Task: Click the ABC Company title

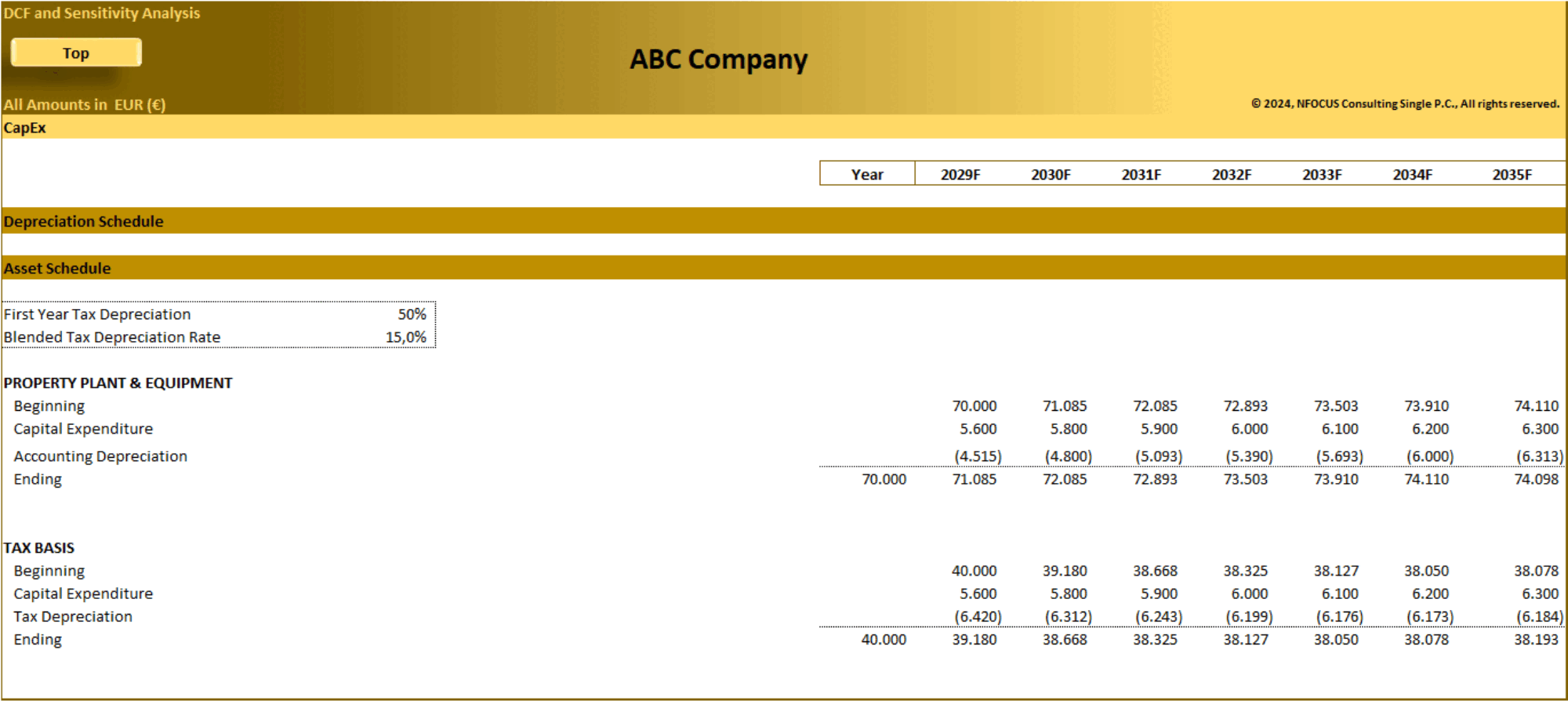Action: (x=718, y=60)
